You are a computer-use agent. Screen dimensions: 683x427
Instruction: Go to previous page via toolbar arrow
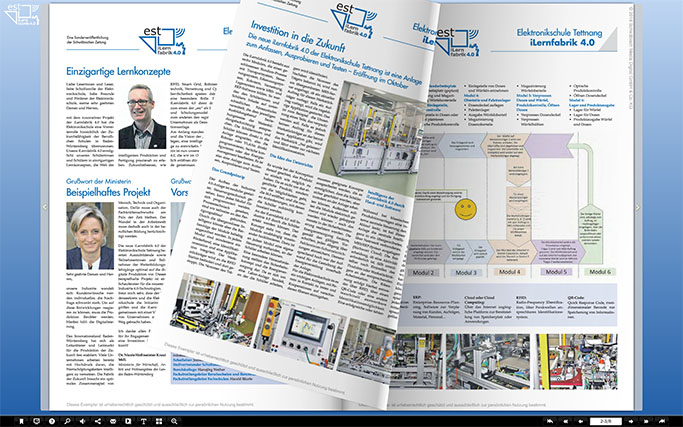click(581, 421)
